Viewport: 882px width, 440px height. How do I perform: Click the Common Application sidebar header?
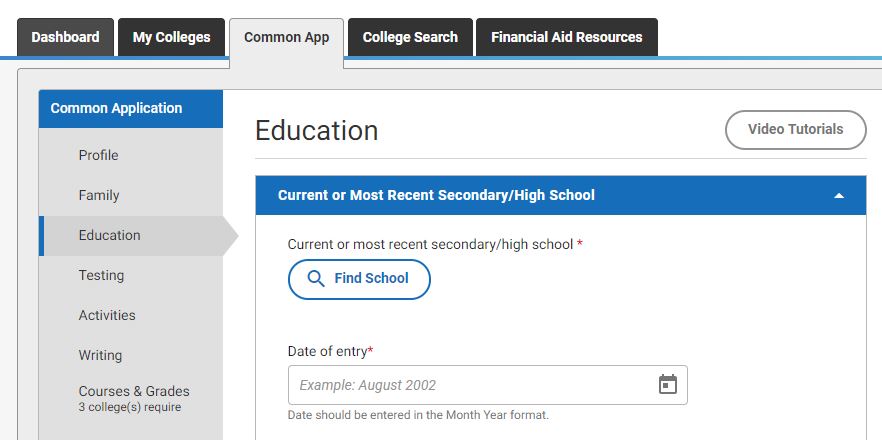pyautogui.click(x=131, y=109)
